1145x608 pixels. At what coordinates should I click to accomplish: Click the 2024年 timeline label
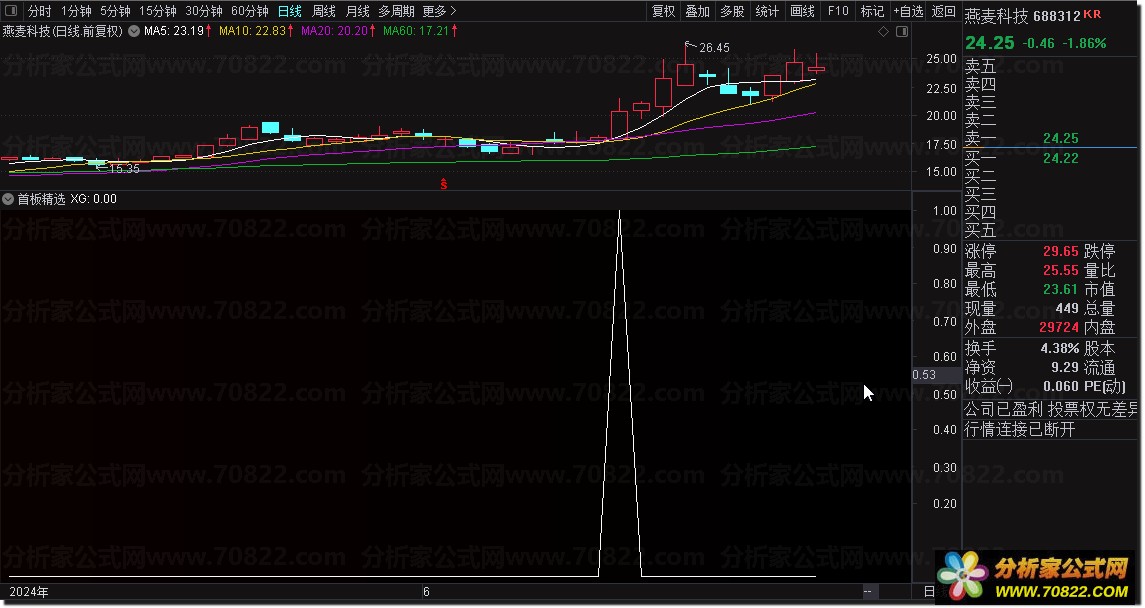(29, 592)
